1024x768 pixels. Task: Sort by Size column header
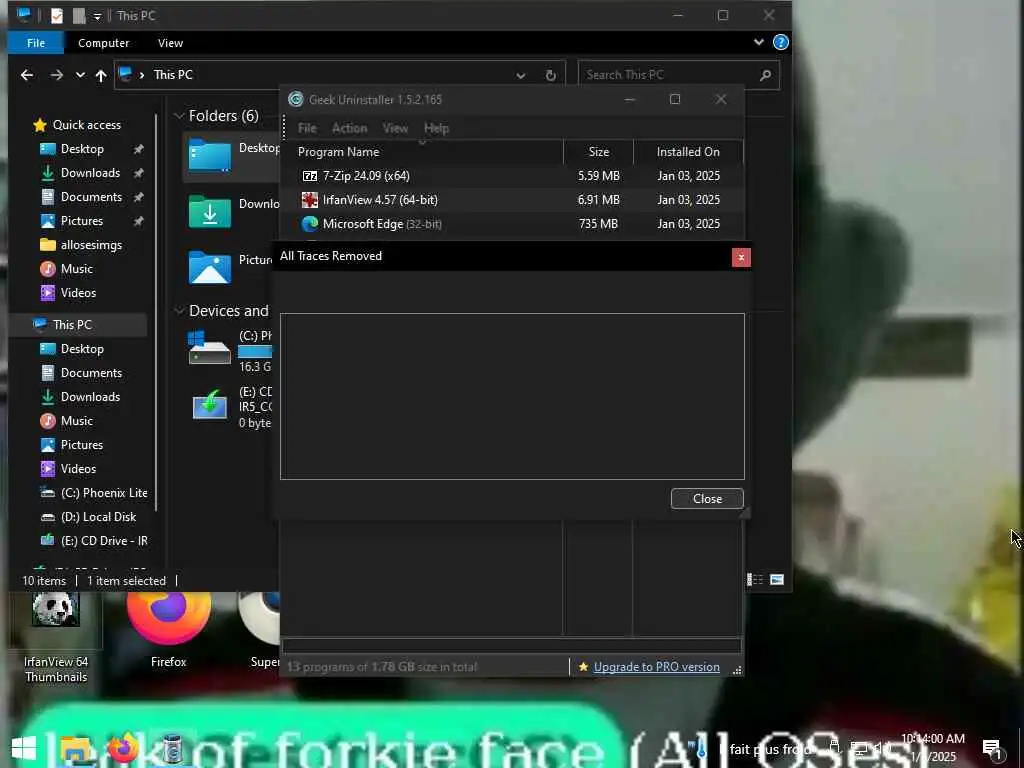coord(598,152)
